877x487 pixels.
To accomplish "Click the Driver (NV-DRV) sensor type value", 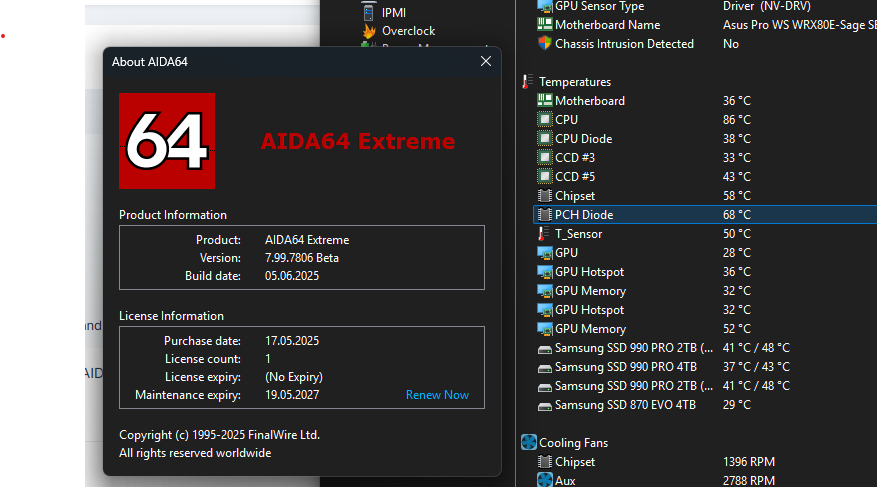I will tap(766, 6).
